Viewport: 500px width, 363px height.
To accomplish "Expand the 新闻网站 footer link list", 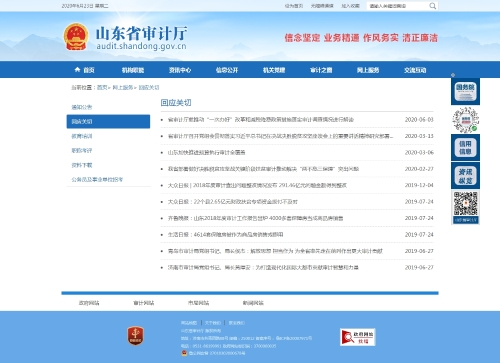I will pos(253,303).
